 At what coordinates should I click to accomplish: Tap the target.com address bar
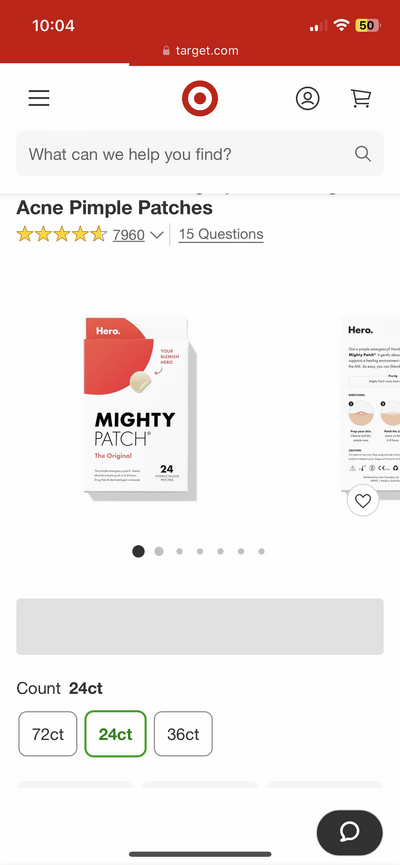[200, 51]
